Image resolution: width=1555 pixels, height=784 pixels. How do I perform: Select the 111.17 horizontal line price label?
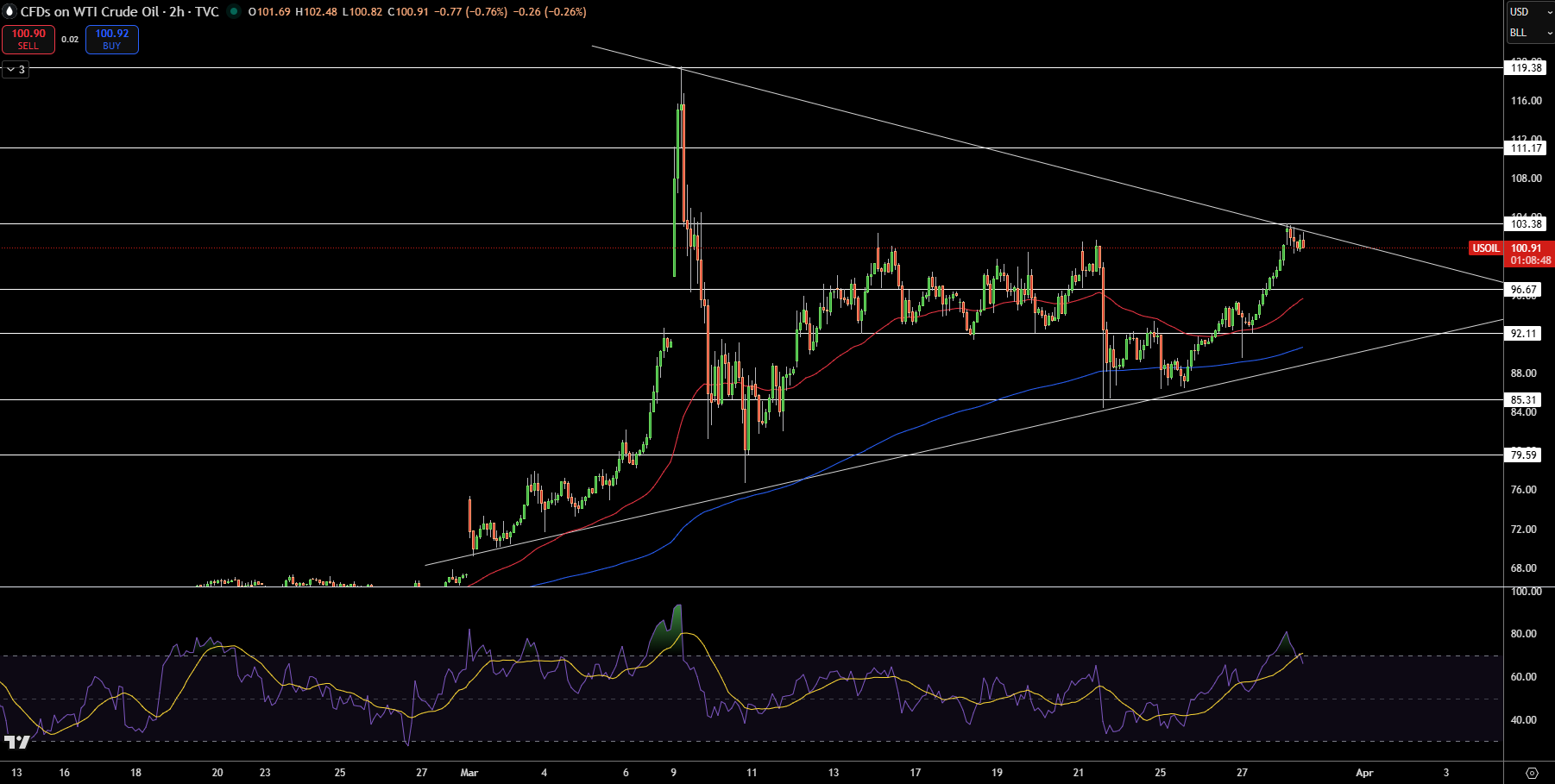tap(1526, 148)
